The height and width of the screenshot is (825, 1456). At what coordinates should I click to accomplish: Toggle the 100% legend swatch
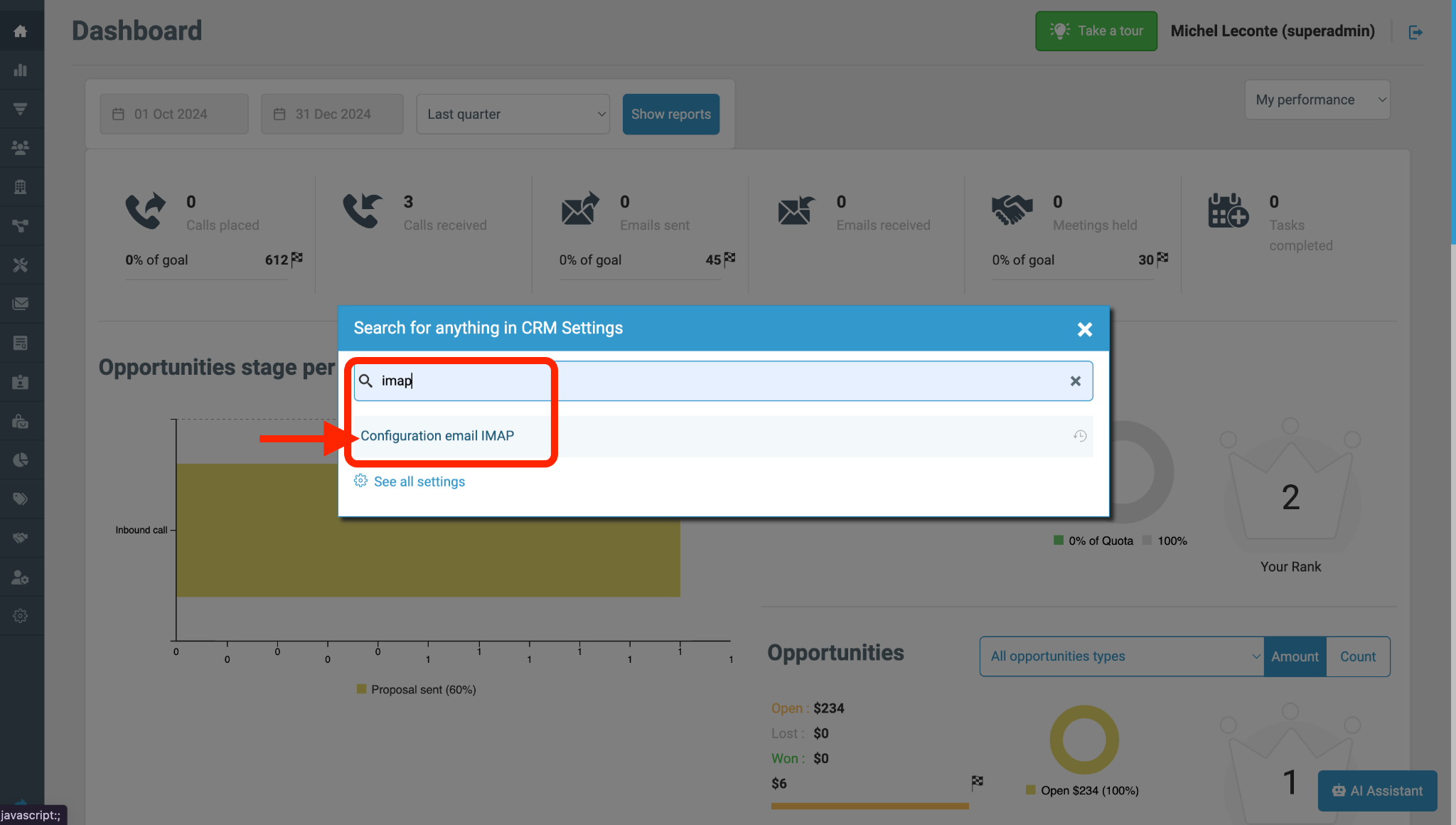(x=1147, y=541)
